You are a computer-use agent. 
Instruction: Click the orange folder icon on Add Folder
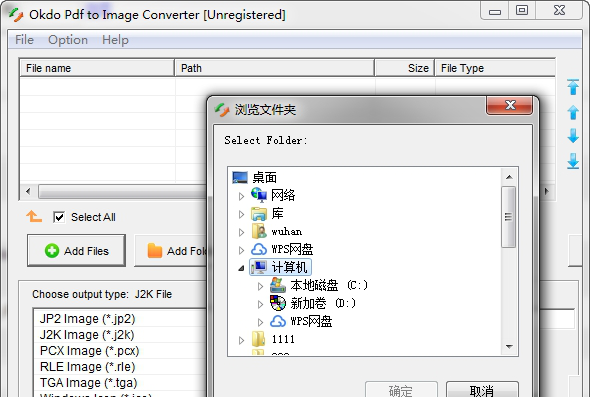[155, 251]
